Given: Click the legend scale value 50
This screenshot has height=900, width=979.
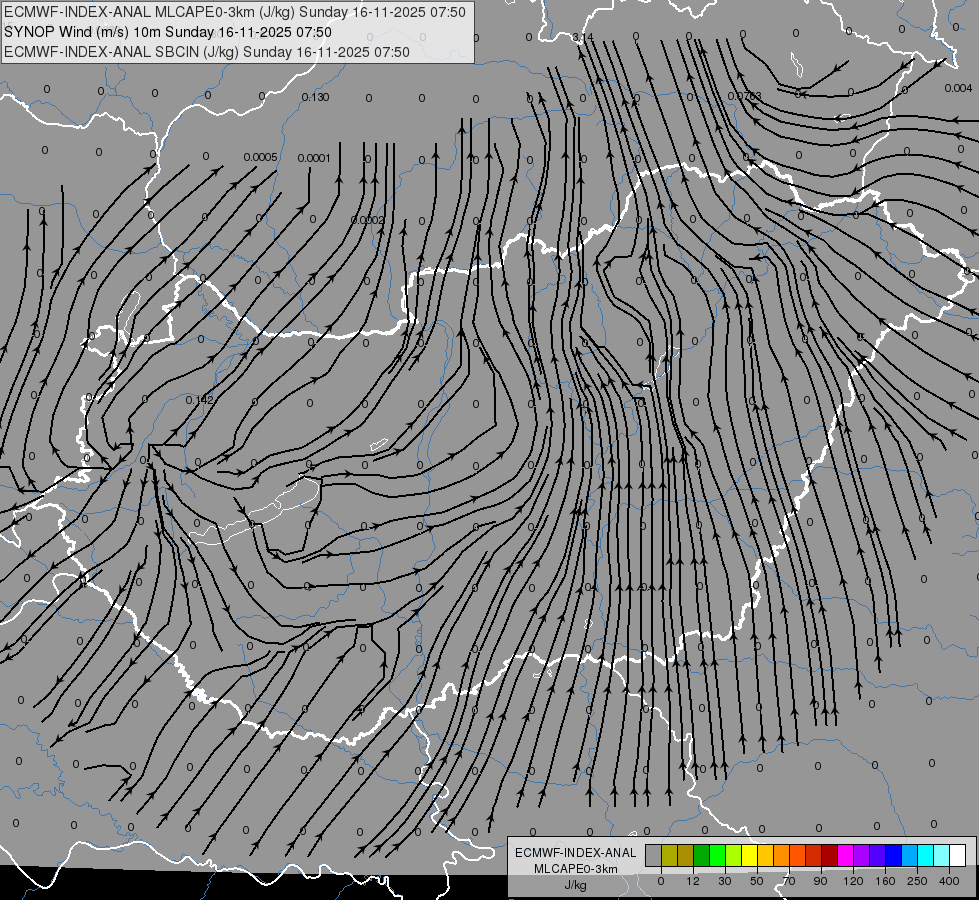Looking at the screenshot, I should 757,881.
